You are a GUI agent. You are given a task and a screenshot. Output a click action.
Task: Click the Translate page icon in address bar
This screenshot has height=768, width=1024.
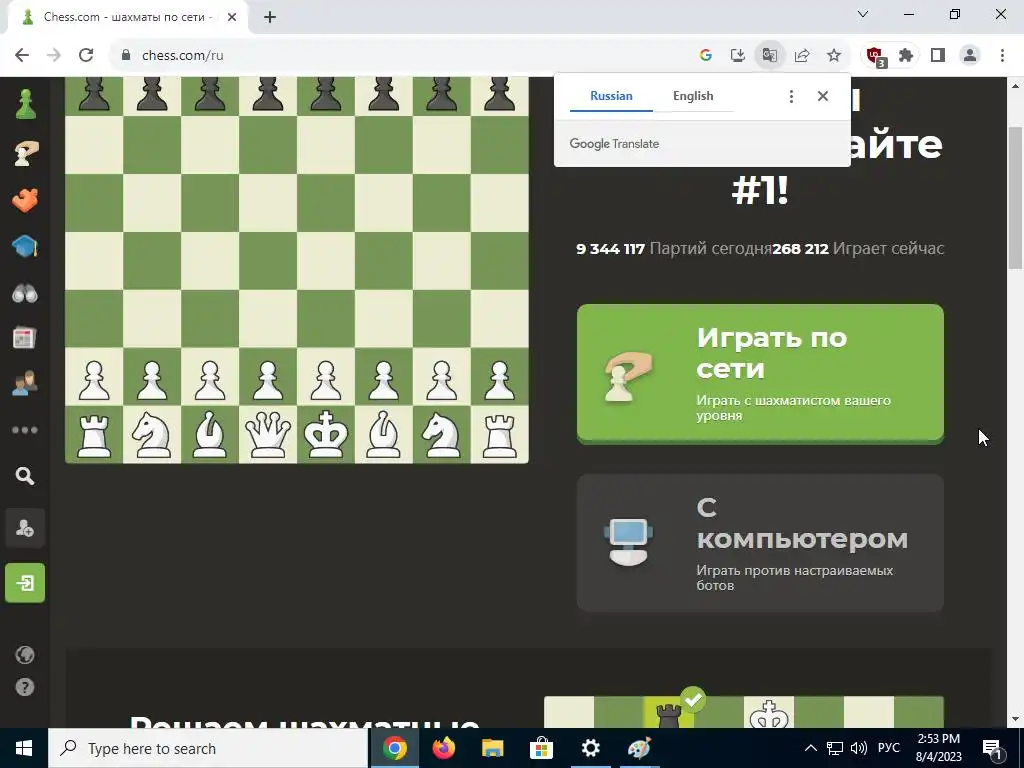coord(770,56)
